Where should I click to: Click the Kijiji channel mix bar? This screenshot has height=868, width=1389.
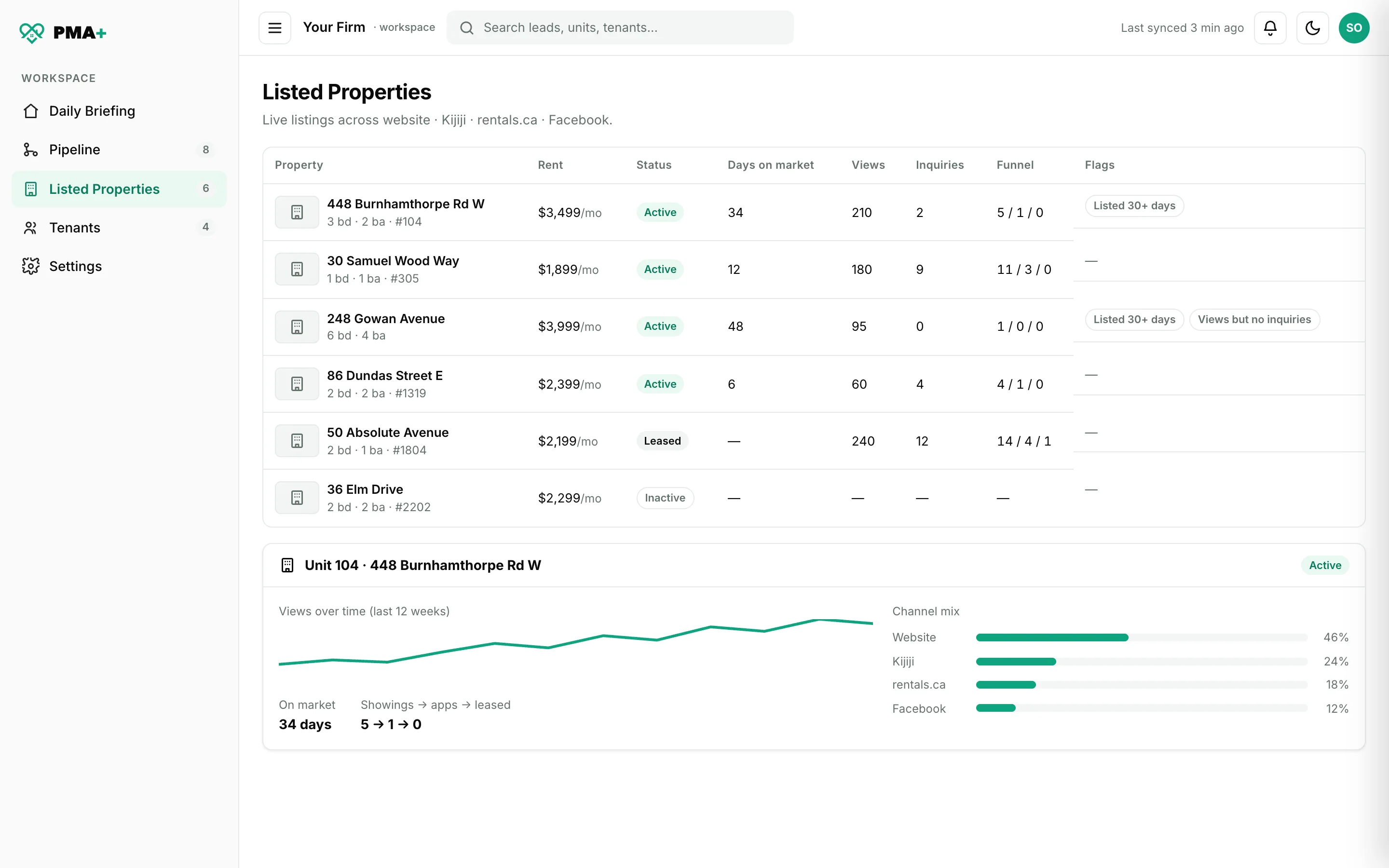tap(1141, 661)
